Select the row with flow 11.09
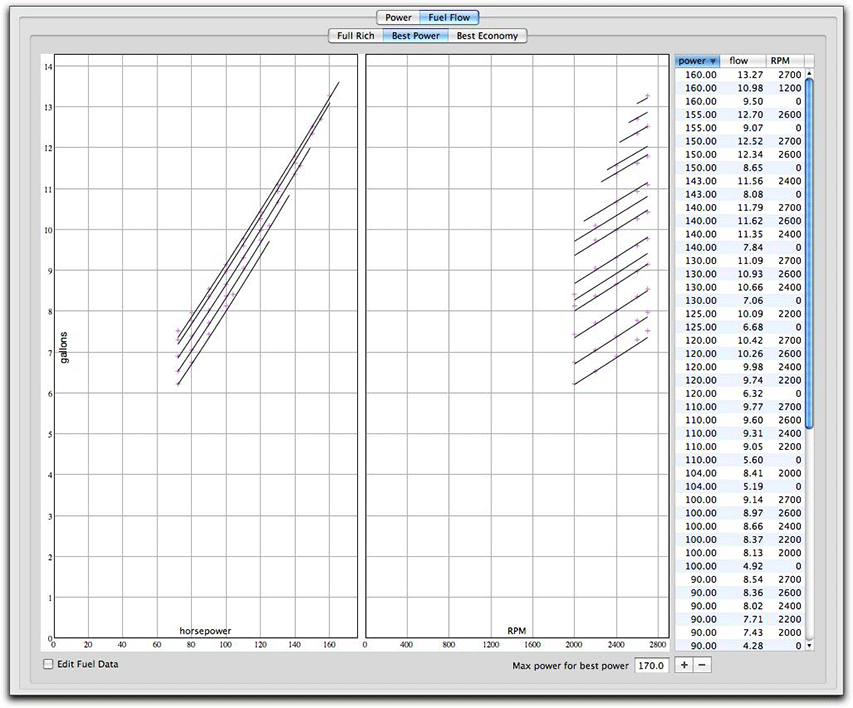Image resolution: width=853 pixels, height=708 pixels. (x=740, y=261)
